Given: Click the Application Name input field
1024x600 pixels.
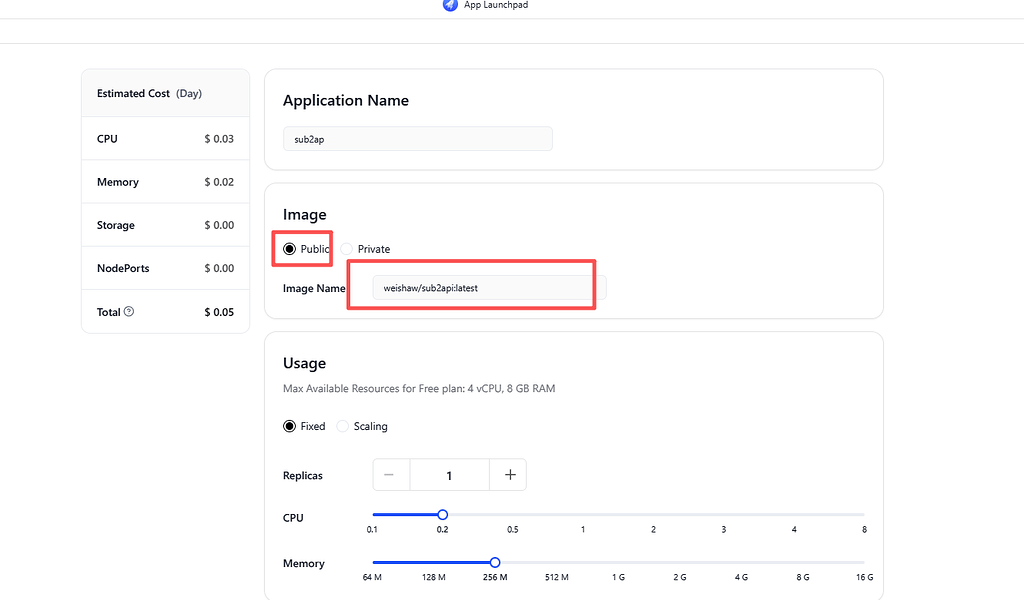Looking at the screenshot, I should (x=418, y=139).
